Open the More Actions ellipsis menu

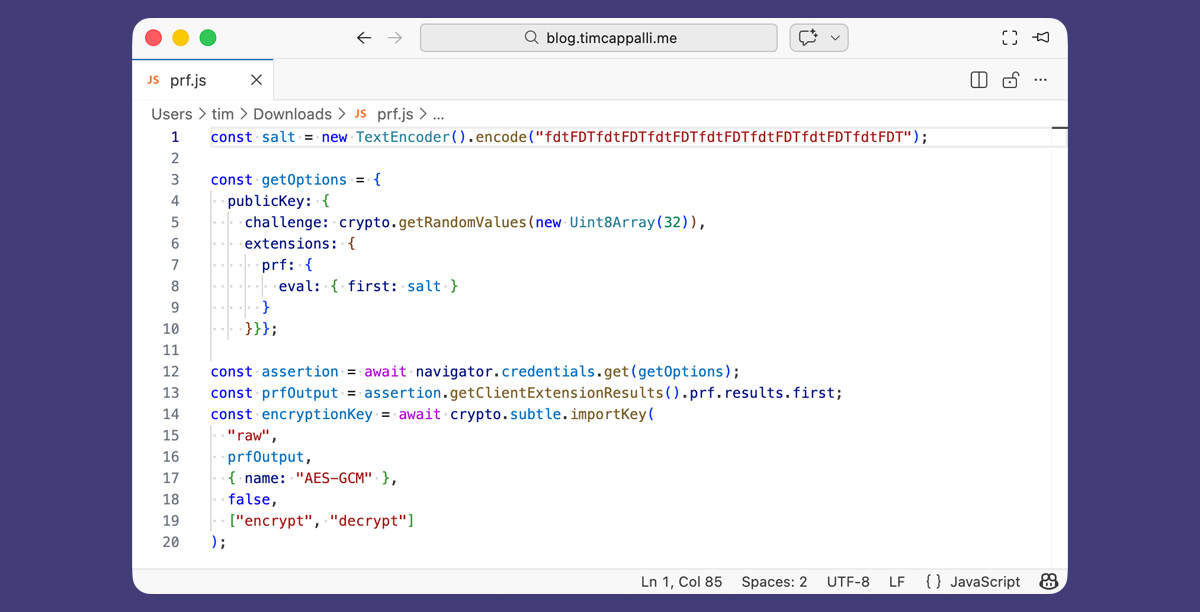pyautogui.click(x=1040, y=79)
